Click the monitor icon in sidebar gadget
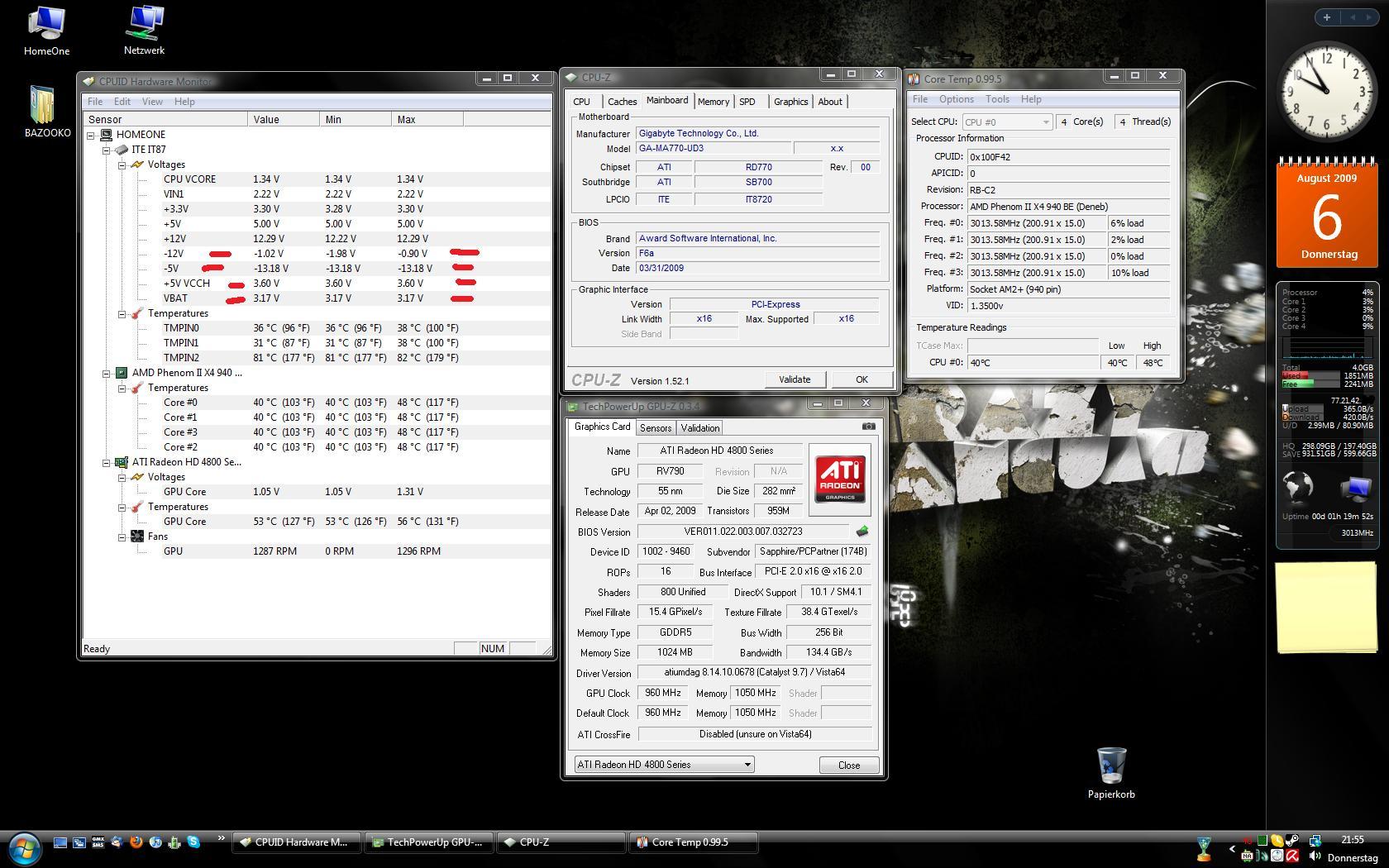The image size is (1389, 868). [x=1356, y=489]
